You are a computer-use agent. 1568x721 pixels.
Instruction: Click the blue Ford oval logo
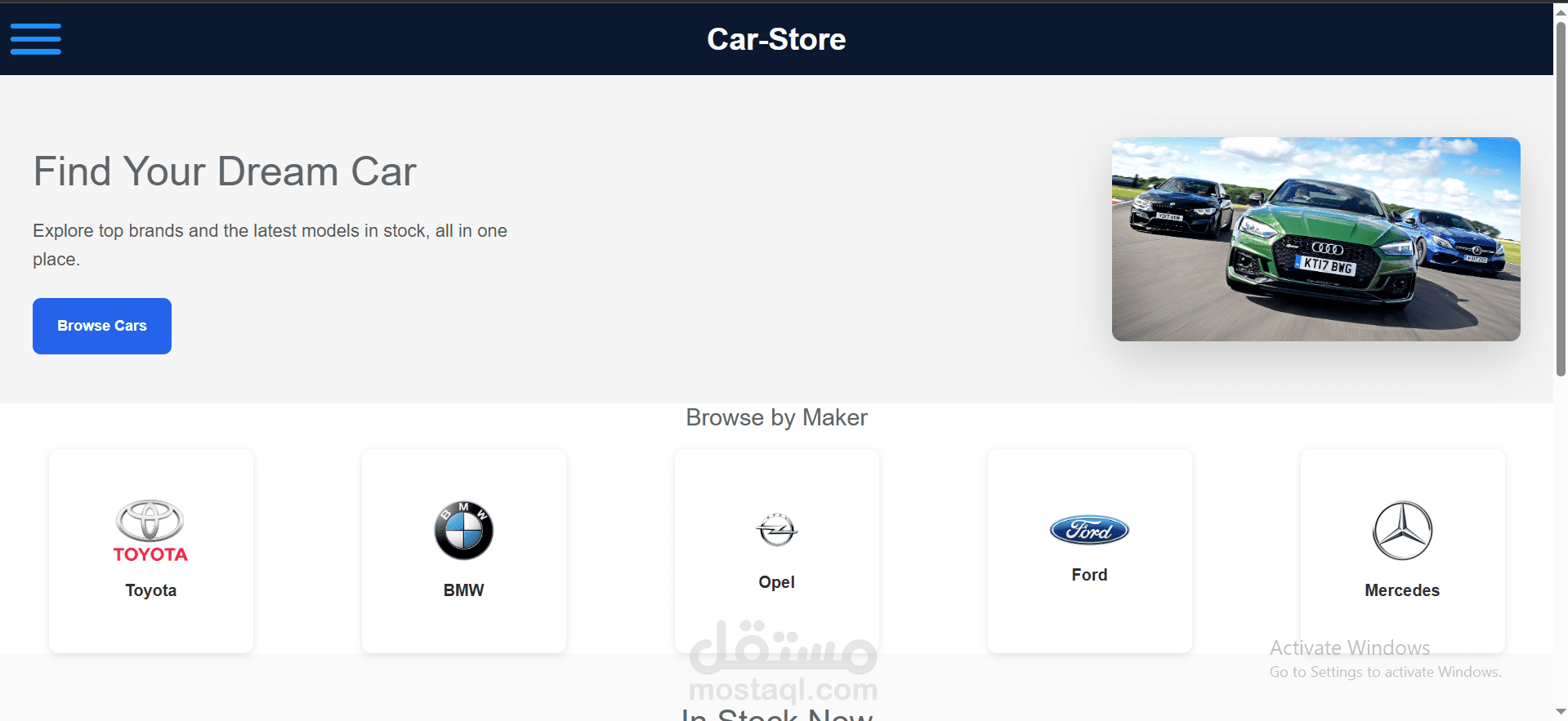tap(1089, 531)
